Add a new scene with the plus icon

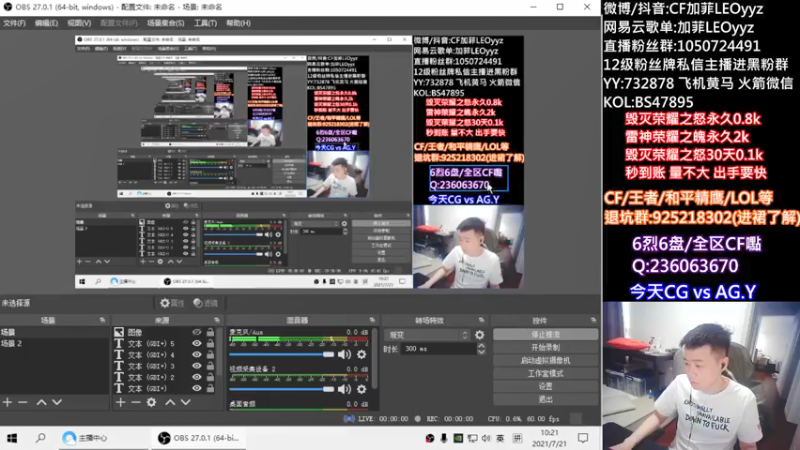tap(7, 402)
